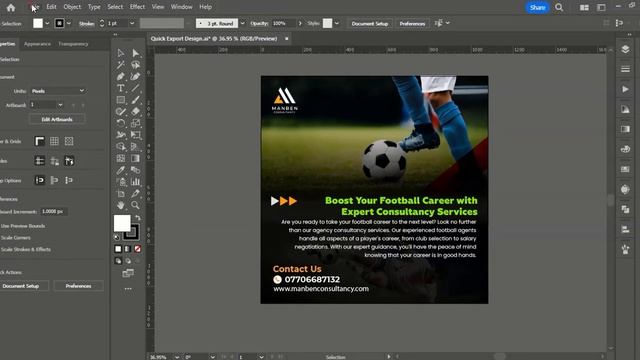
Task: Open the Window menu
Action: (182, 7)
